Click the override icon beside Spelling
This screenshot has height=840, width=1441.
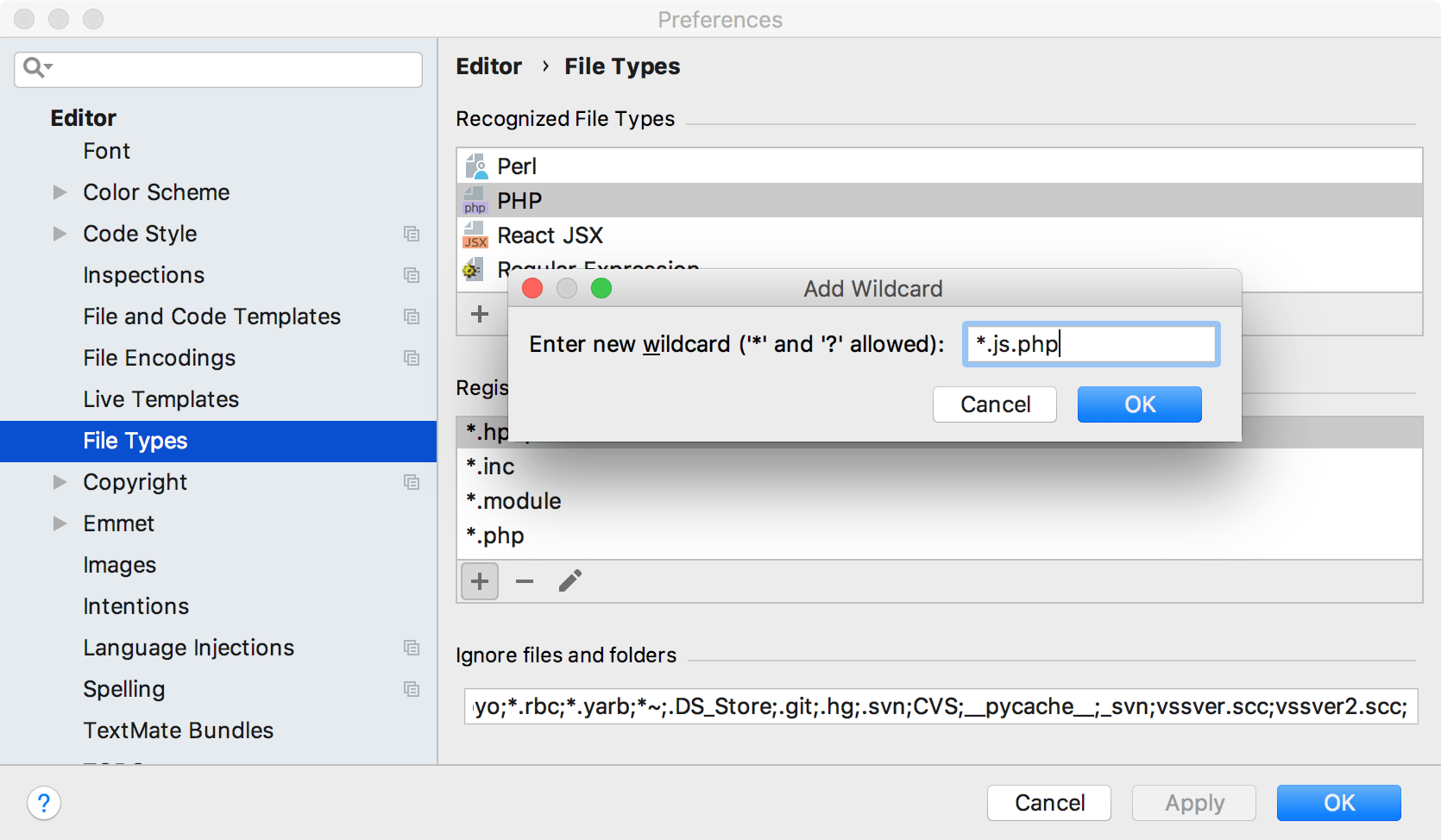[x=412, y=689]
